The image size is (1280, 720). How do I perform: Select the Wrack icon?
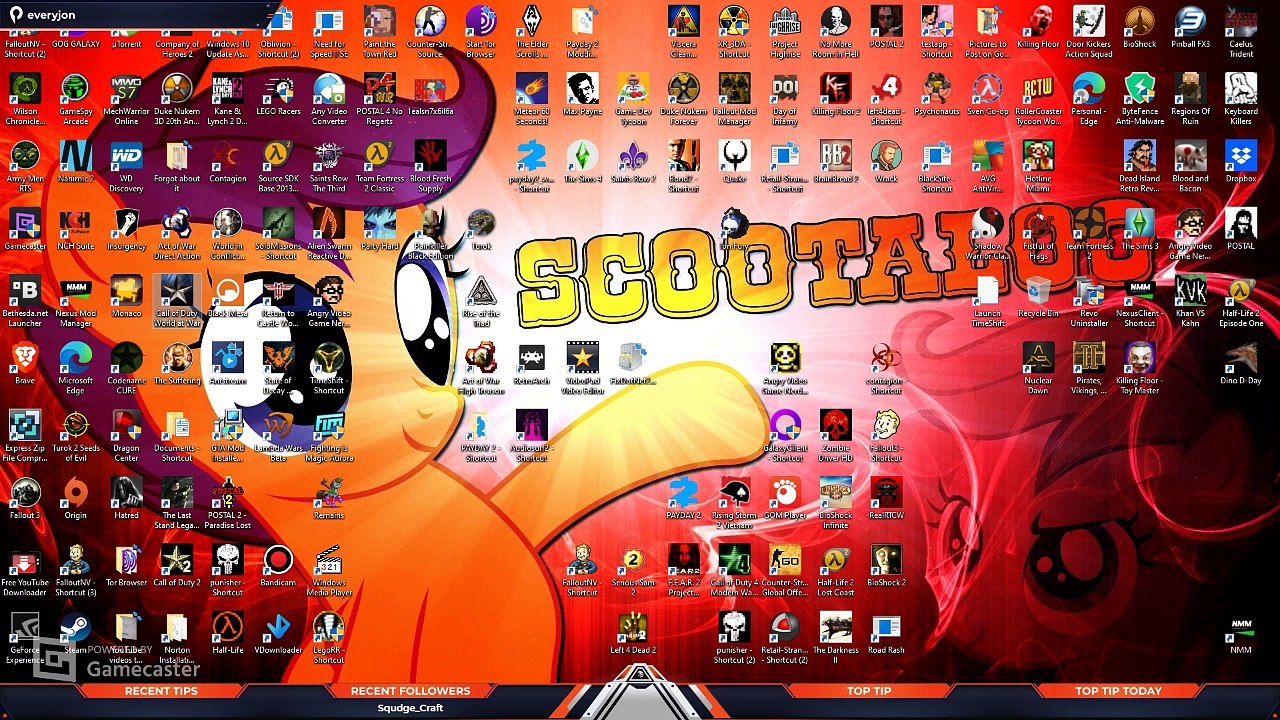pos(886,161)
